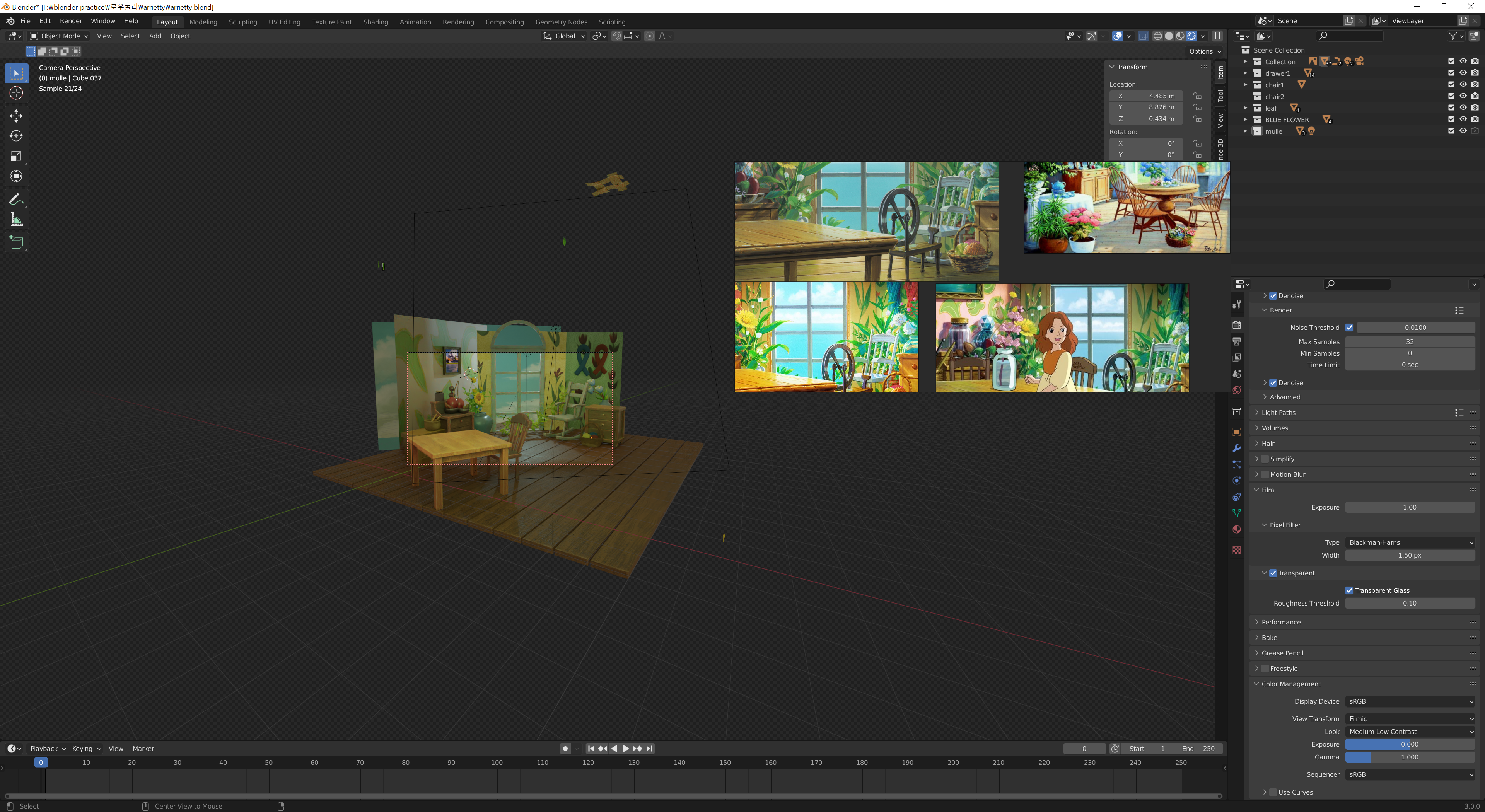Viewport: 1485px width, 812px height.
Task: Click the Max Samples value field
Action: 1410,342
